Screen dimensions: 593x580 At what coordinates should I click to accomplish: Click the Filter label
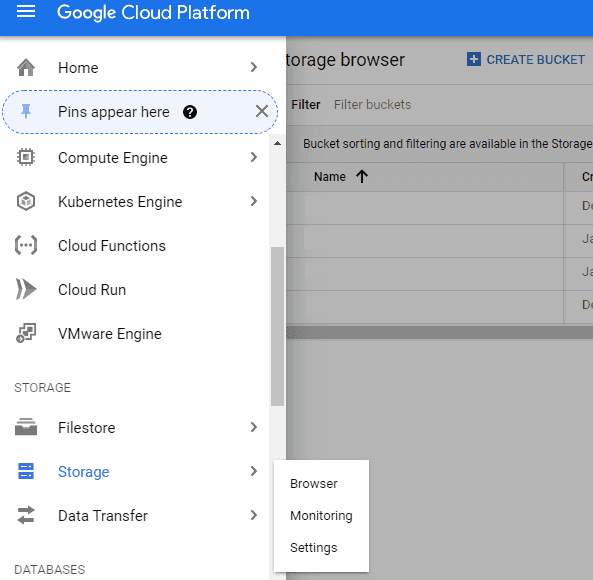(306, 104)
